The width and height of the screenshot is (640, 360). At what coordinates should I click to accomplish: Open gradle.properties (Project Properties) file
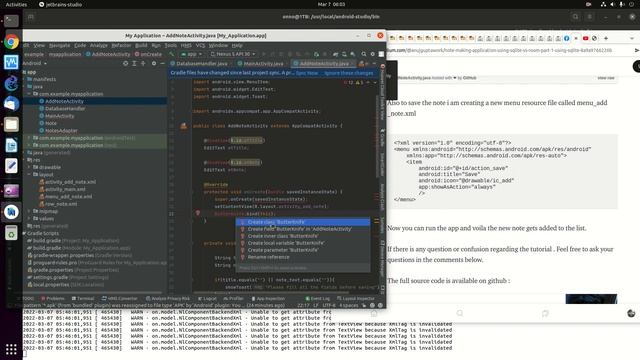[73, 270]
